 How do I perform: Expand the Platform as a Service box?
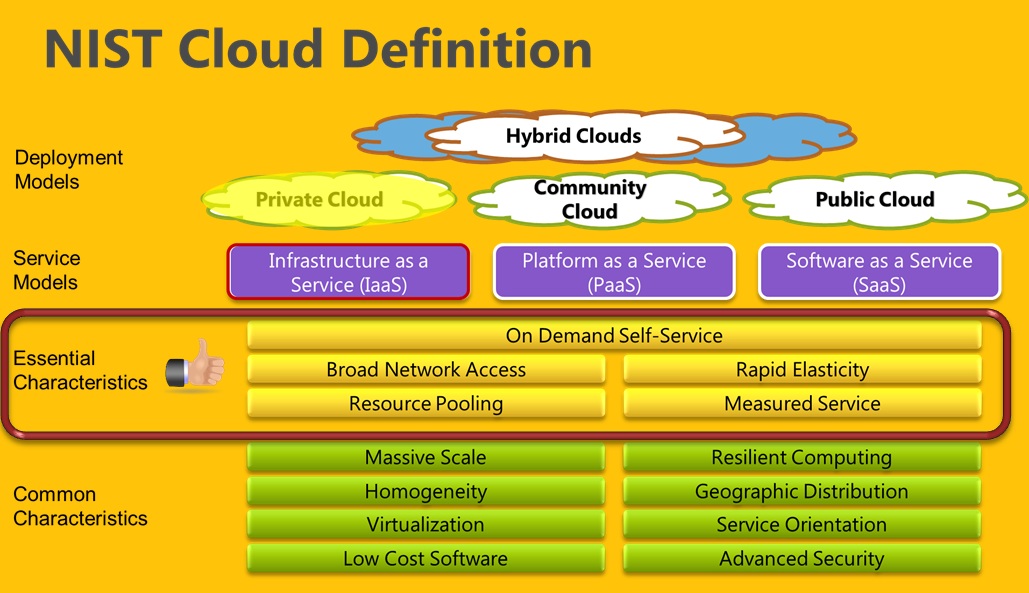[x=613, y=271]
